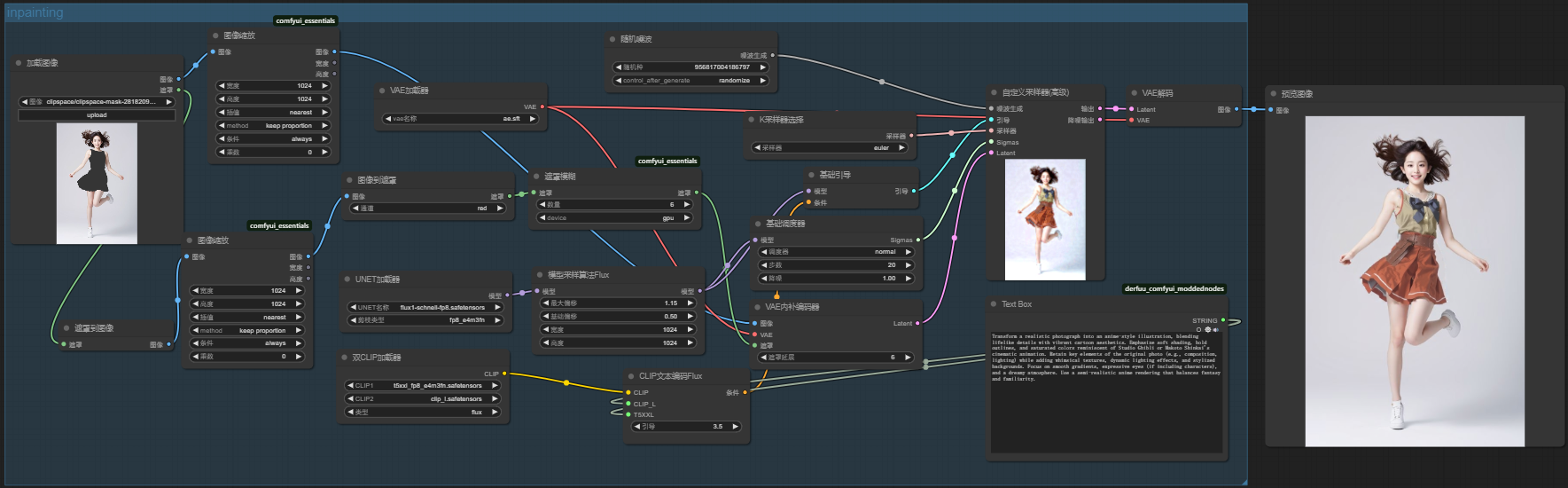Click left arrow of 最大偏移 field
Viewport: 1568px width, 488px height.
click(x=545, y=303)
